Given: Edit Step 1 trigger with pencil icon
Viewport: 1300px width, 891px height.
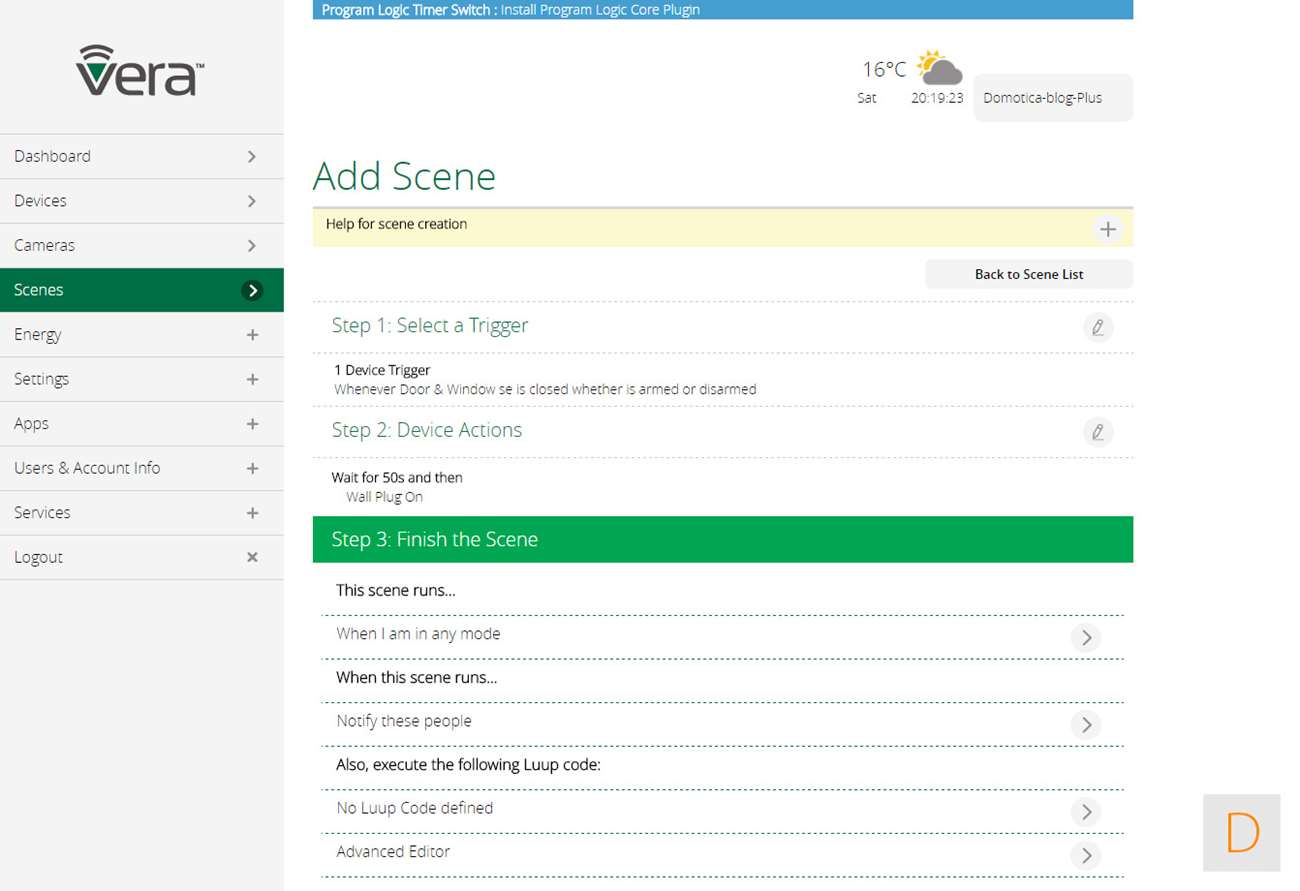Looking at the screenshot, I should point(1097,327).
